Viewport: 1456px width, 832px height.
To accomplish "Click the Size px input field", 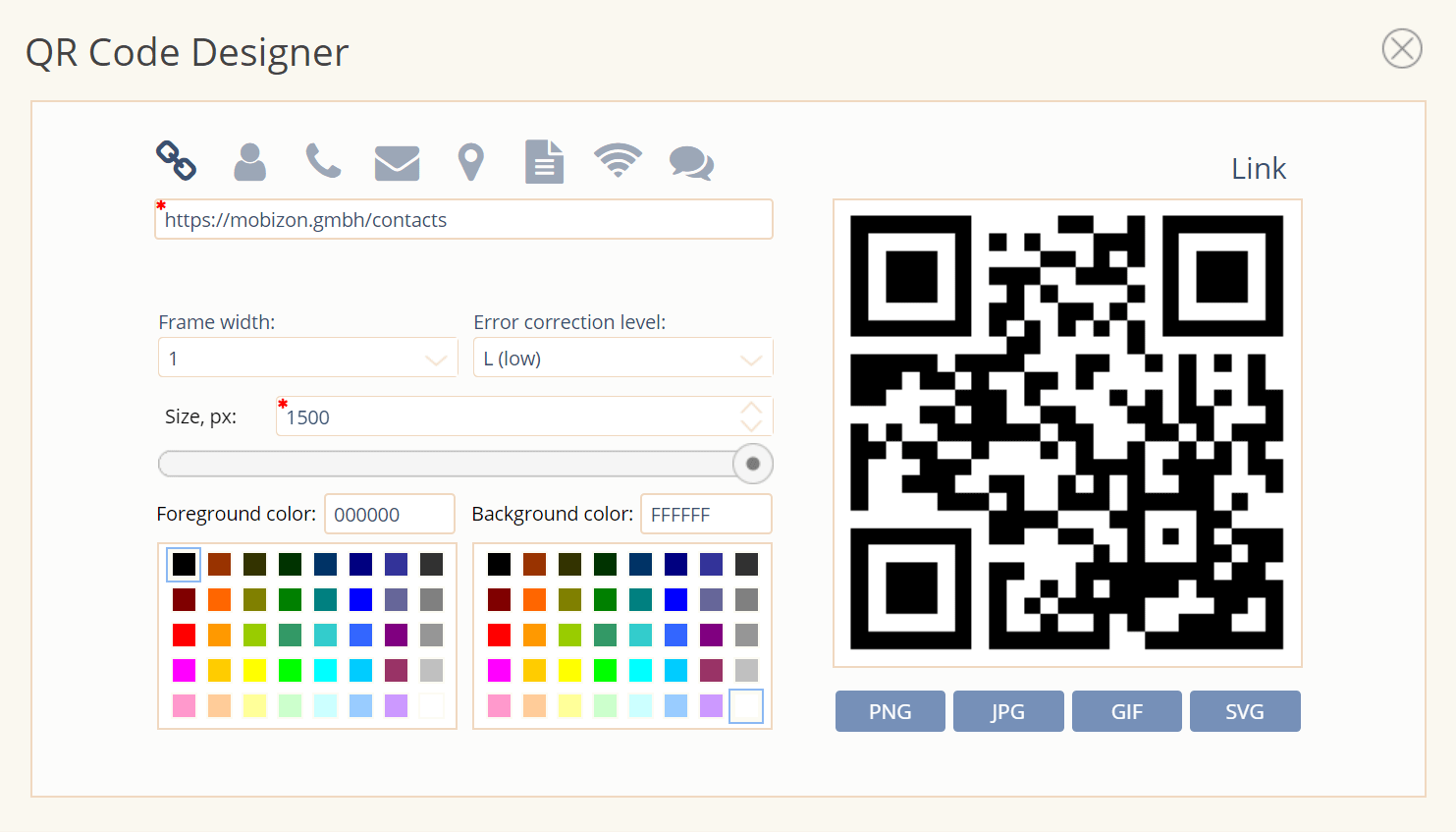I will tap(524, 416).
